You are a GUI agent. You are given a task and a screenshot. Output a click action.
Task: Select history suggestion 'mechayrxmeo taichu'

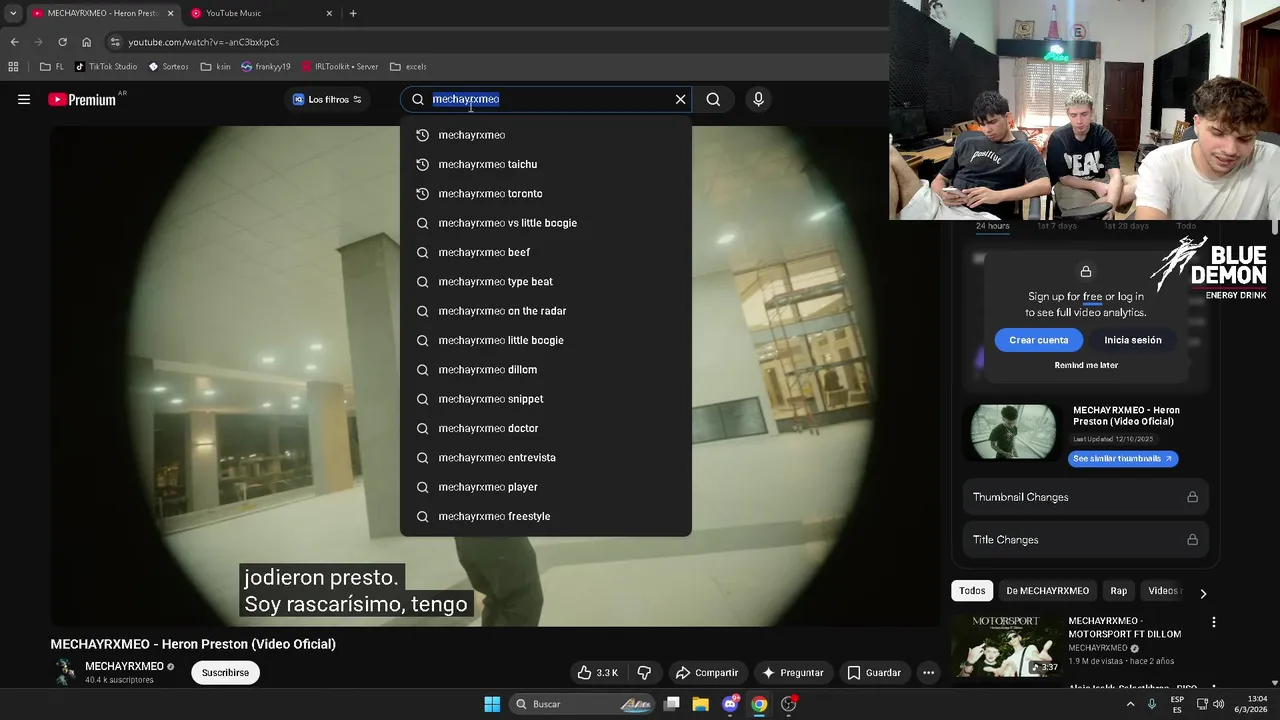(x=545, y=164)
